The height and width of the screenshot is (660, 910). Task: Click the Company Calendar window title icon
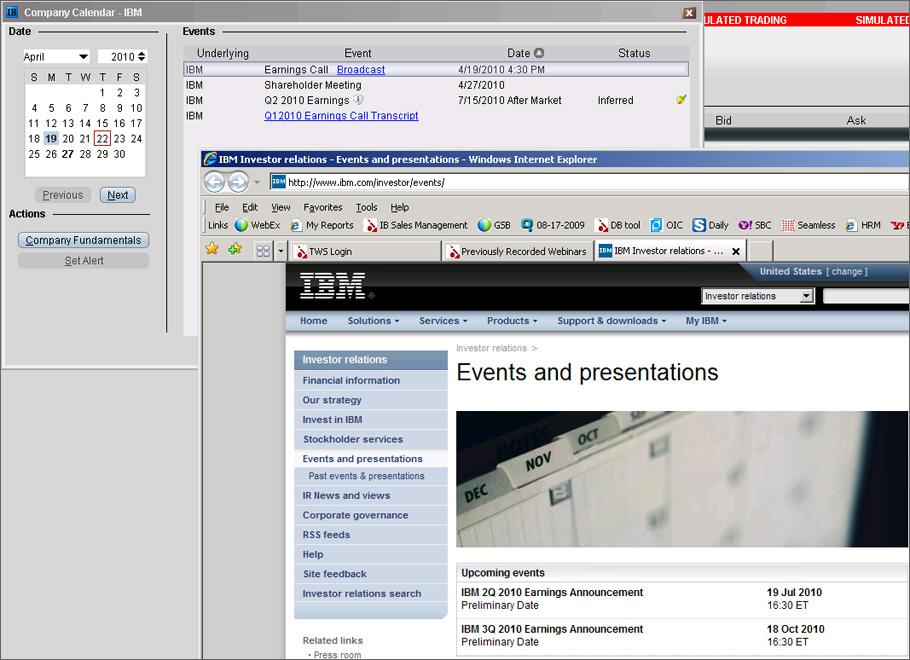coord(12,12)
